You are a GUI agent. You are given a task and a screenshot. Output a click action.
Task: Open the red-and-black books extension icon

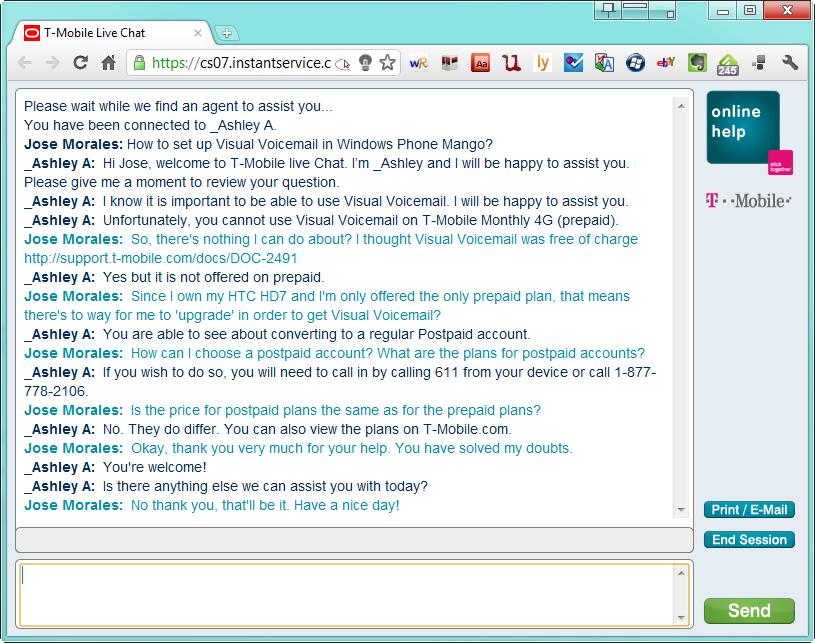pos(450,63)
